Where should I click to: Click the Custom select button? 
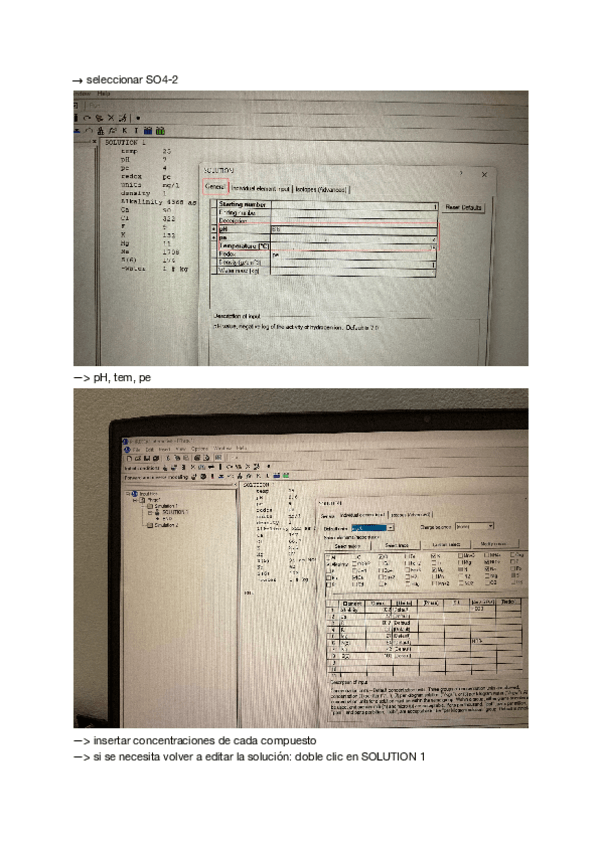click(446, 544)
